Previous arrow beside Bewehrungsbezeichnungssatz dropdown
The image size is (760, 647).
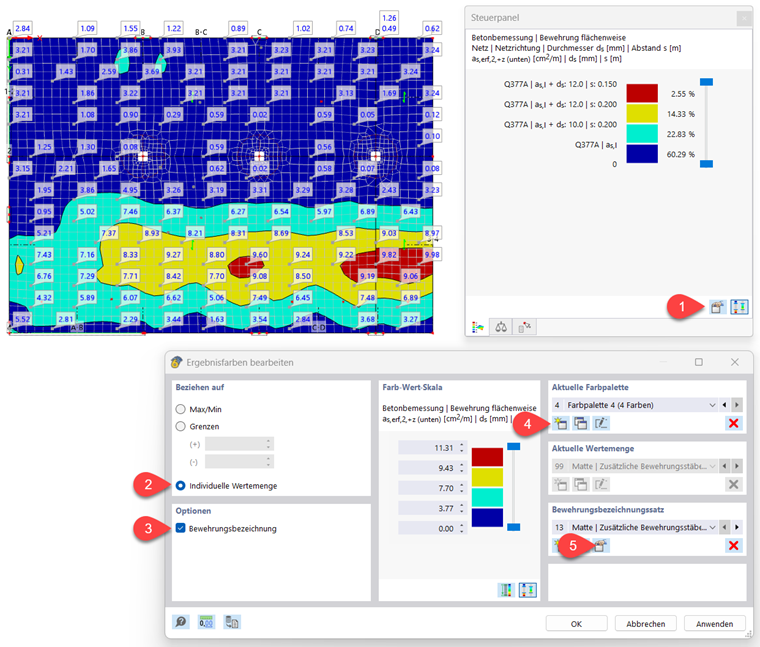point(724,527)
